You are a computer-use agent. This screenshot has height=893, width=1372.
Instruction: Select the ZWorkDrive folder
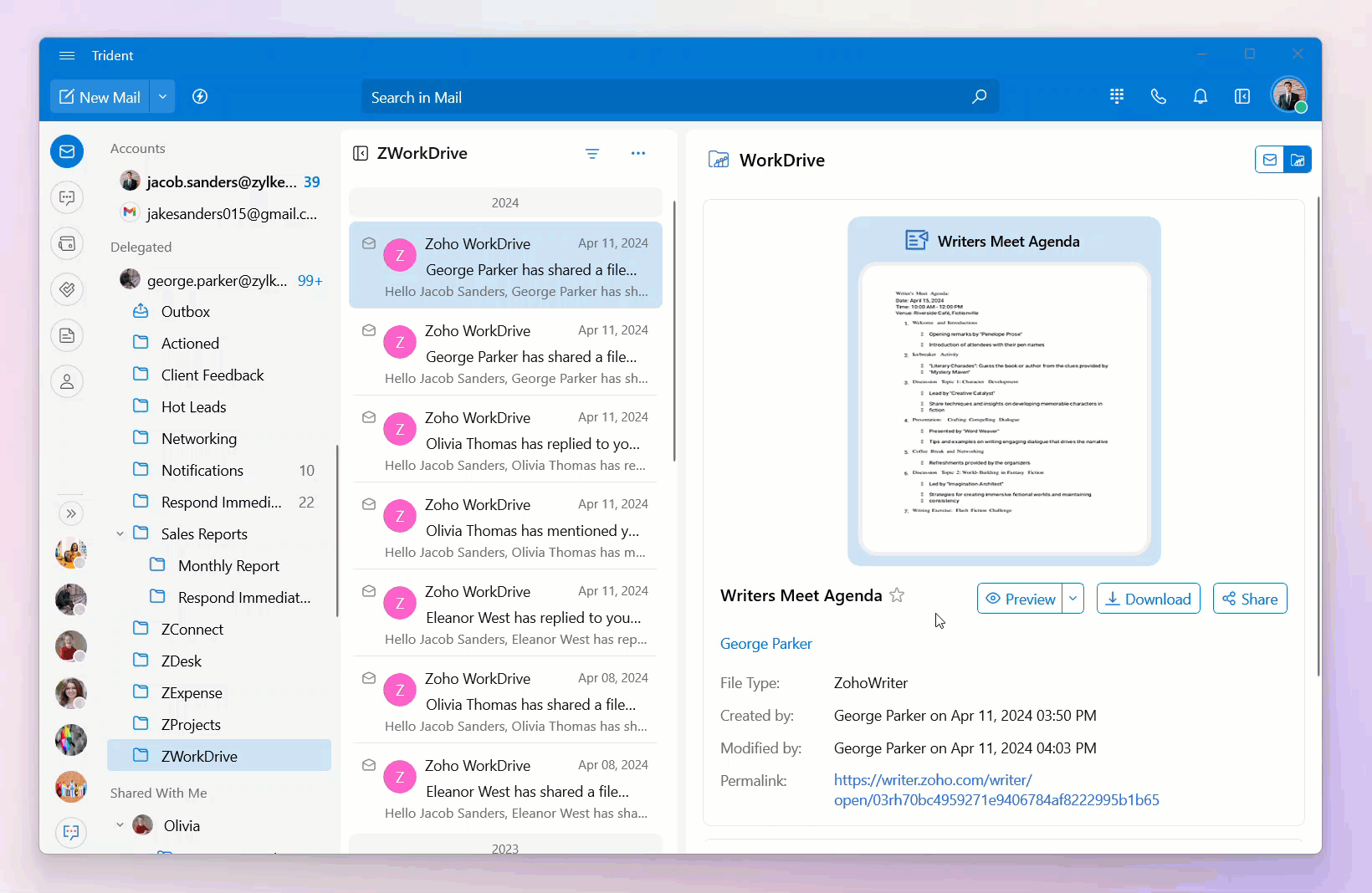point(220,756)
